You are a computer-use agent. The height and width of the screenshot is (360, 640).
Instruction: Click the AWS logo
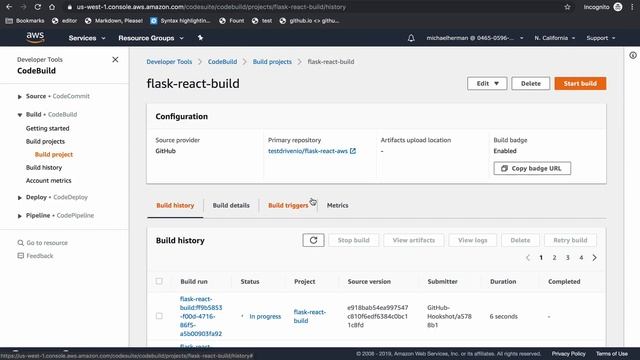pyautogui.click(x=35, y=38)
